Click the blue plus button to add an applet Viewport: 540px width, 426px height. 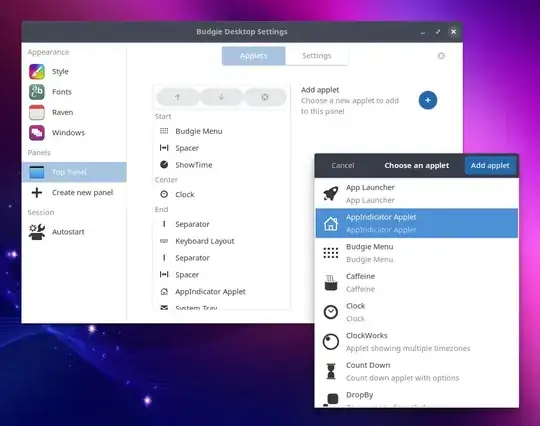pos(428,100)
